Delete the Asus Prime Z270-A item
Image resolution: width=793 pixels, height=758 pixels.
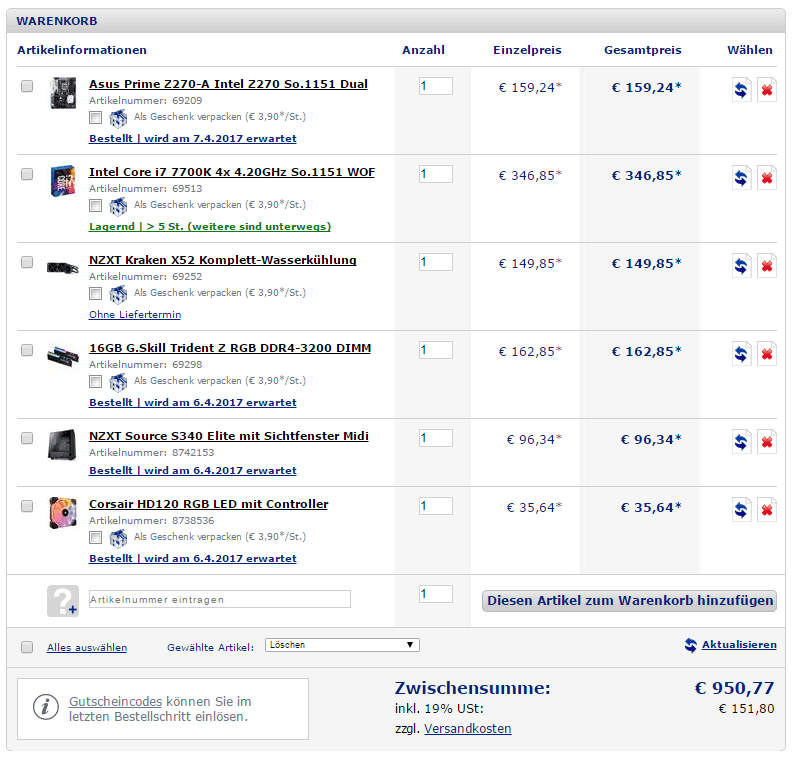click(767, 91)
